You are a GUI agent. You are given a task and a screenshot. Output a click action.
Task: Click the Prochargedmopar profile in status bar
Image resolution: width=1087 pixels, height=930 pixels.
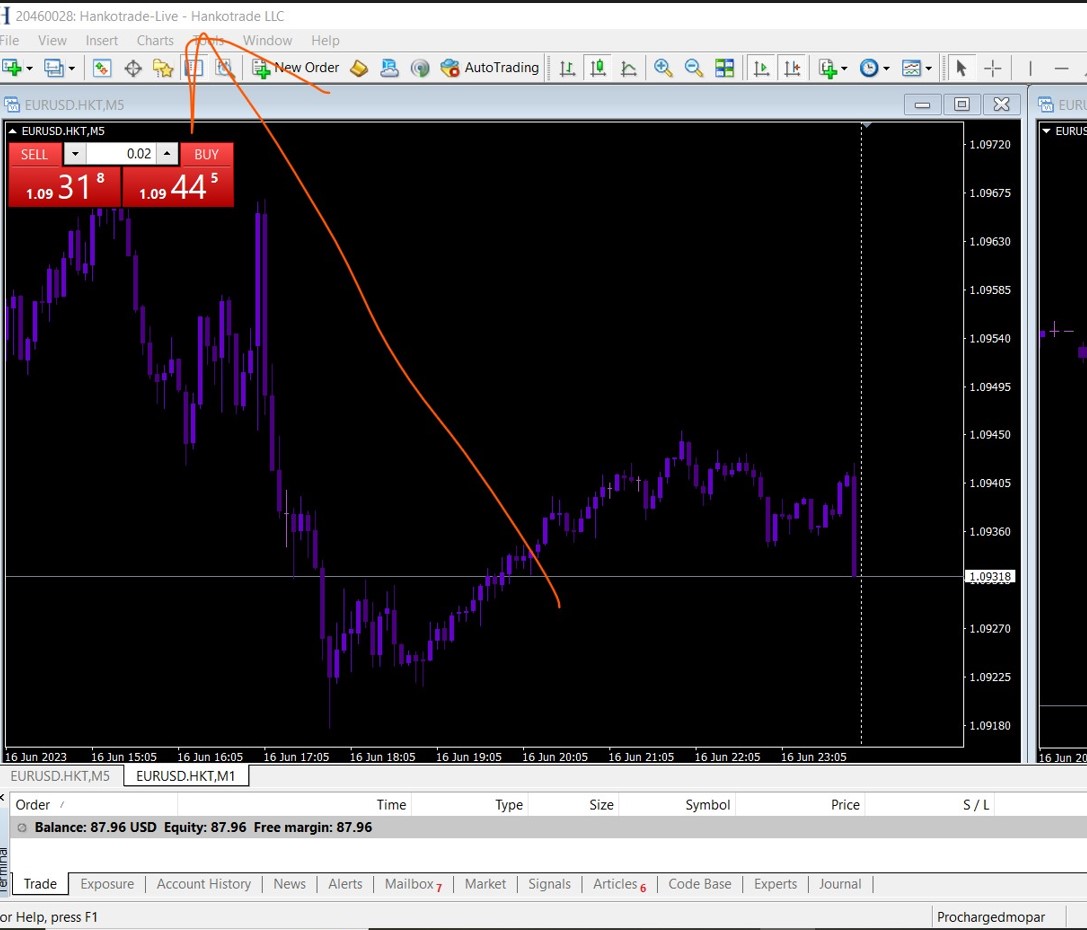point(991,918)
